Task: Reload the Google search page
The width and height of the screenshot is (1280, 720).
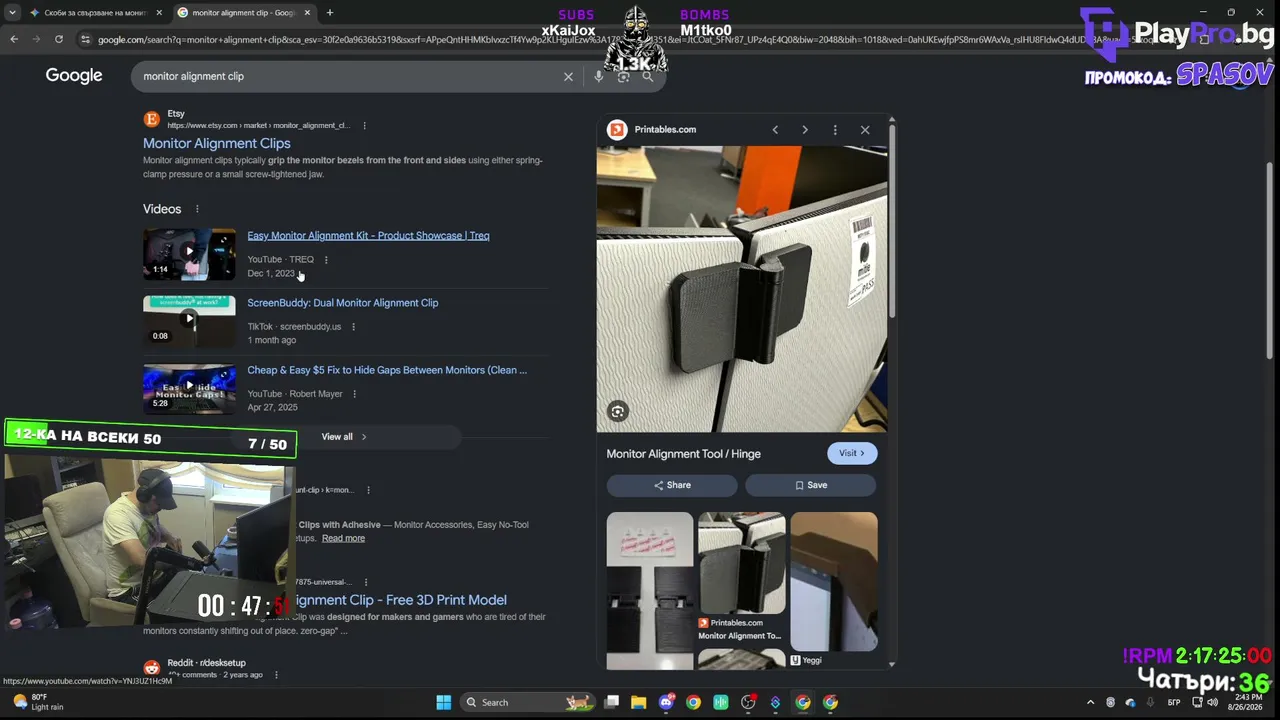Action: (x=59, y=39)
